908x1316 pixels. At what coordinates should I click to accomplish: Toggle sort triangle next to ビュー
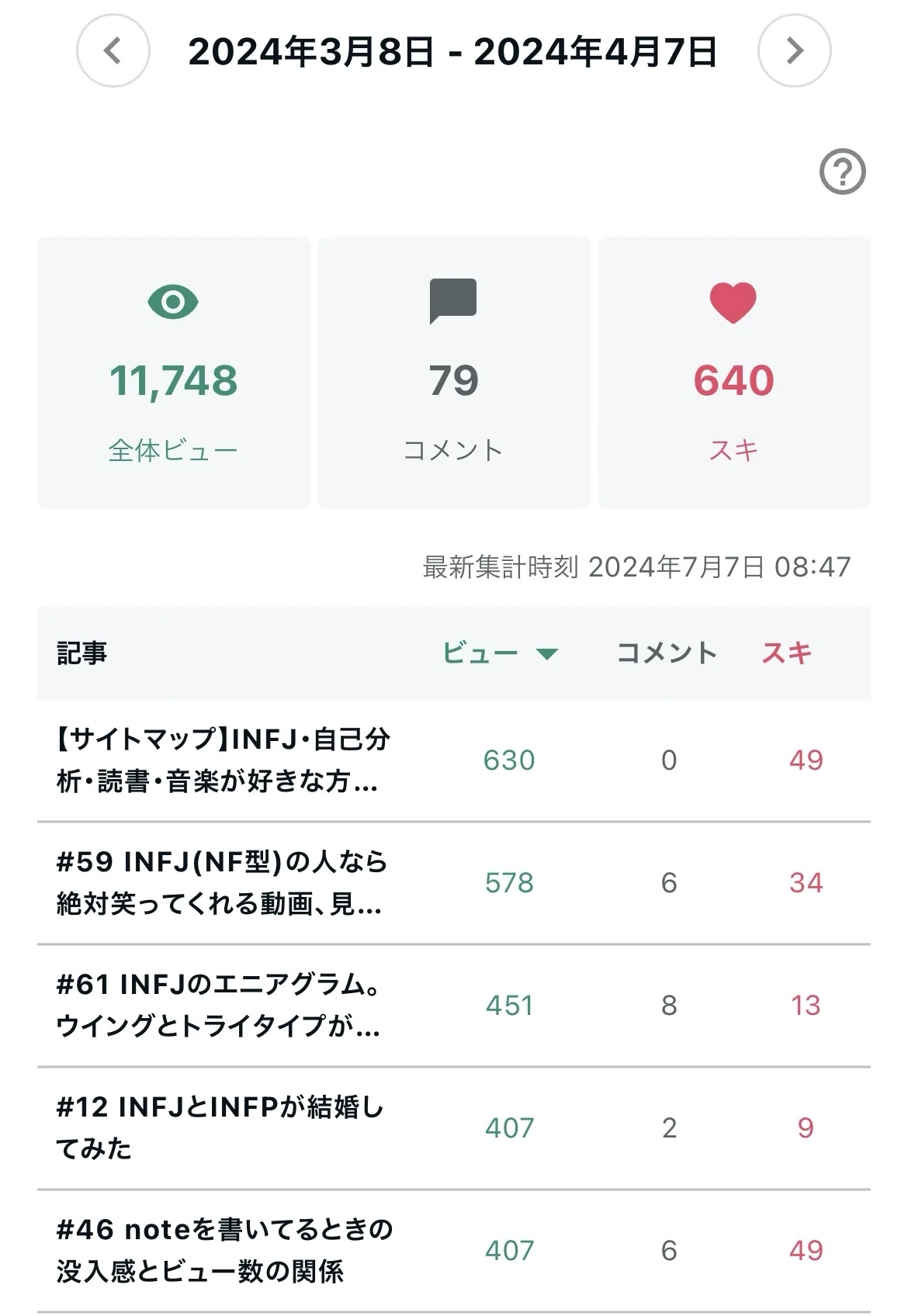547,654
